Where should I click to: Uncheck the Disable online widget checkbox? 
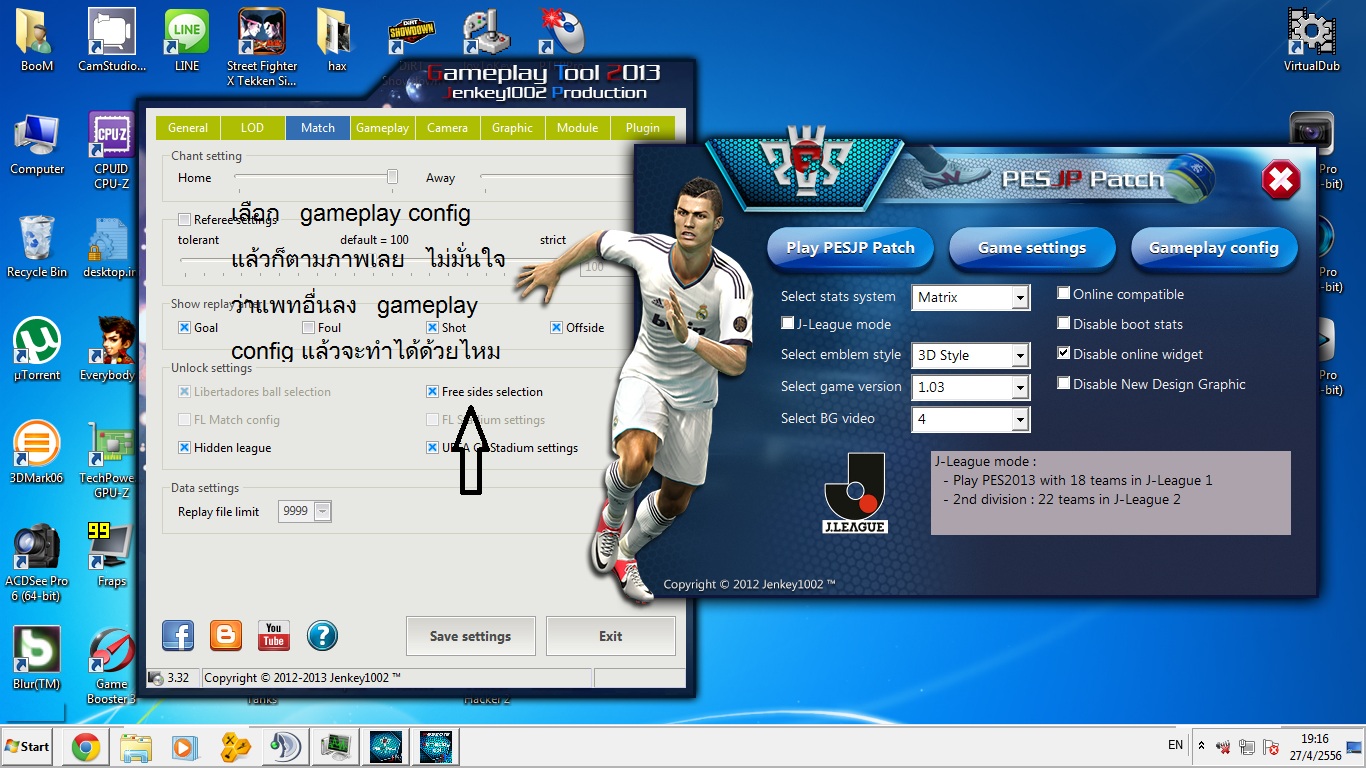click(x=1064, y=354)
